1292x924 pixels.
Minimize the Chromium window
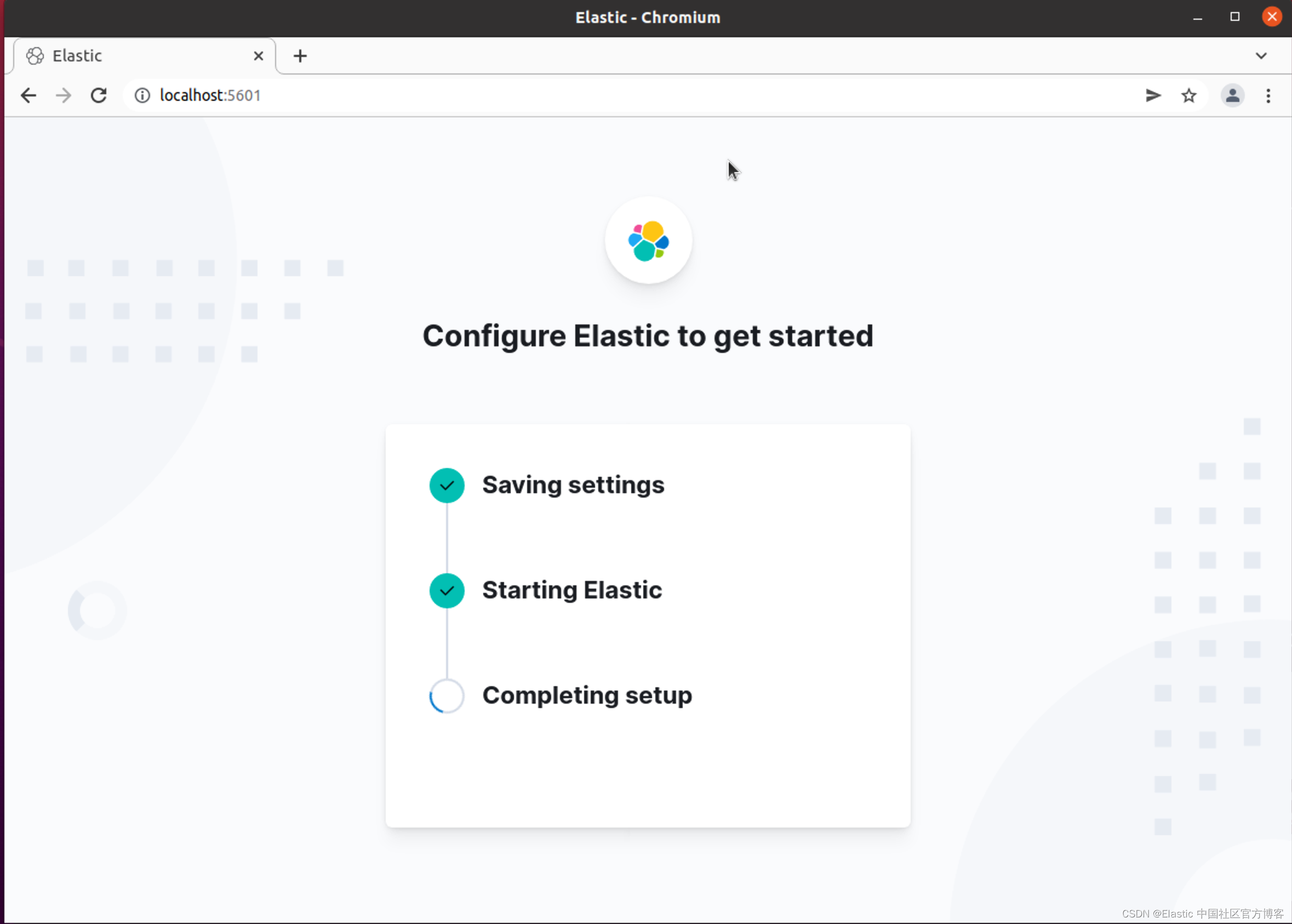point(1198,17)
